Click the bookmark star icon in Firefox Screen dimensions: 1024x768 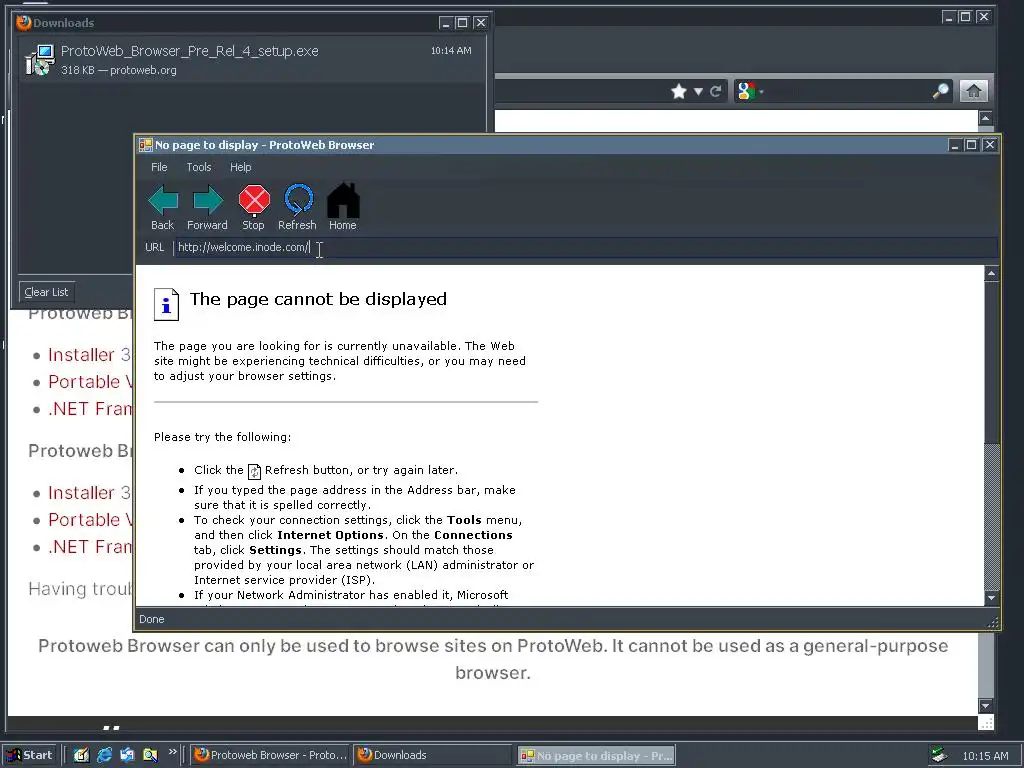click(679, 91)
